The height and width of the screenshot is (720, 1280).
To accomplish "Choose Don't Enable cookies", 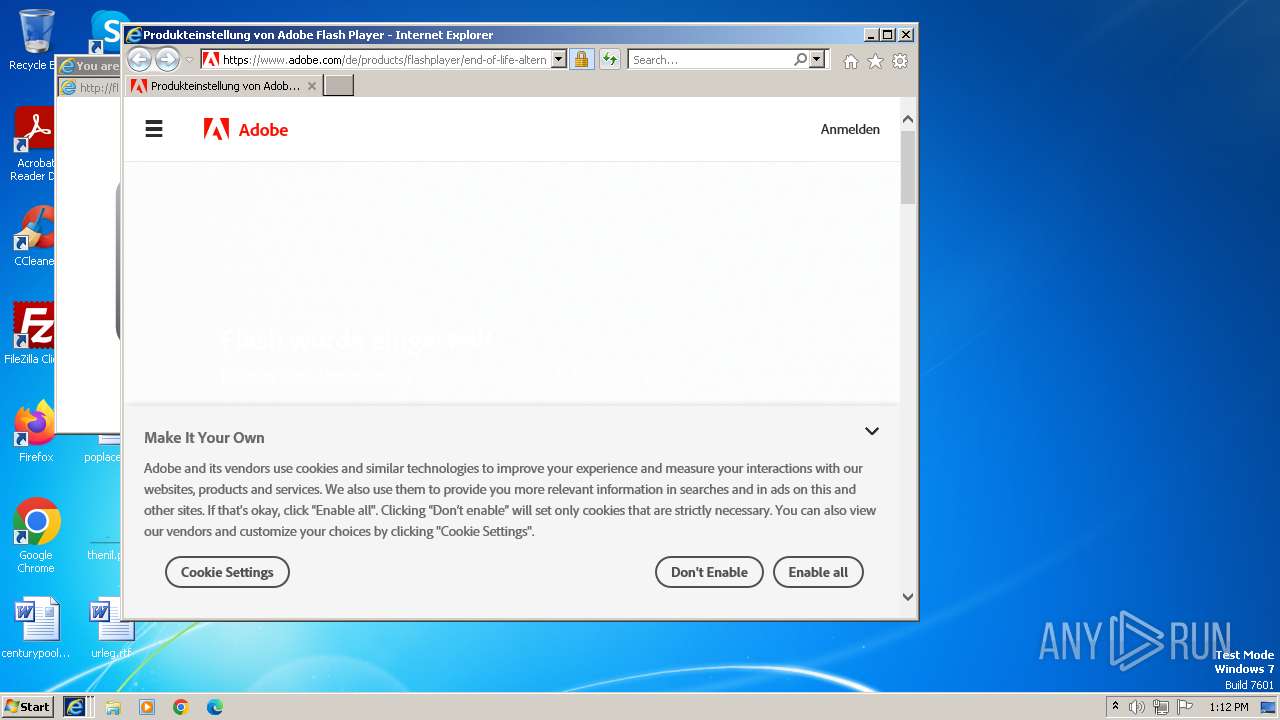I will 709,572.
